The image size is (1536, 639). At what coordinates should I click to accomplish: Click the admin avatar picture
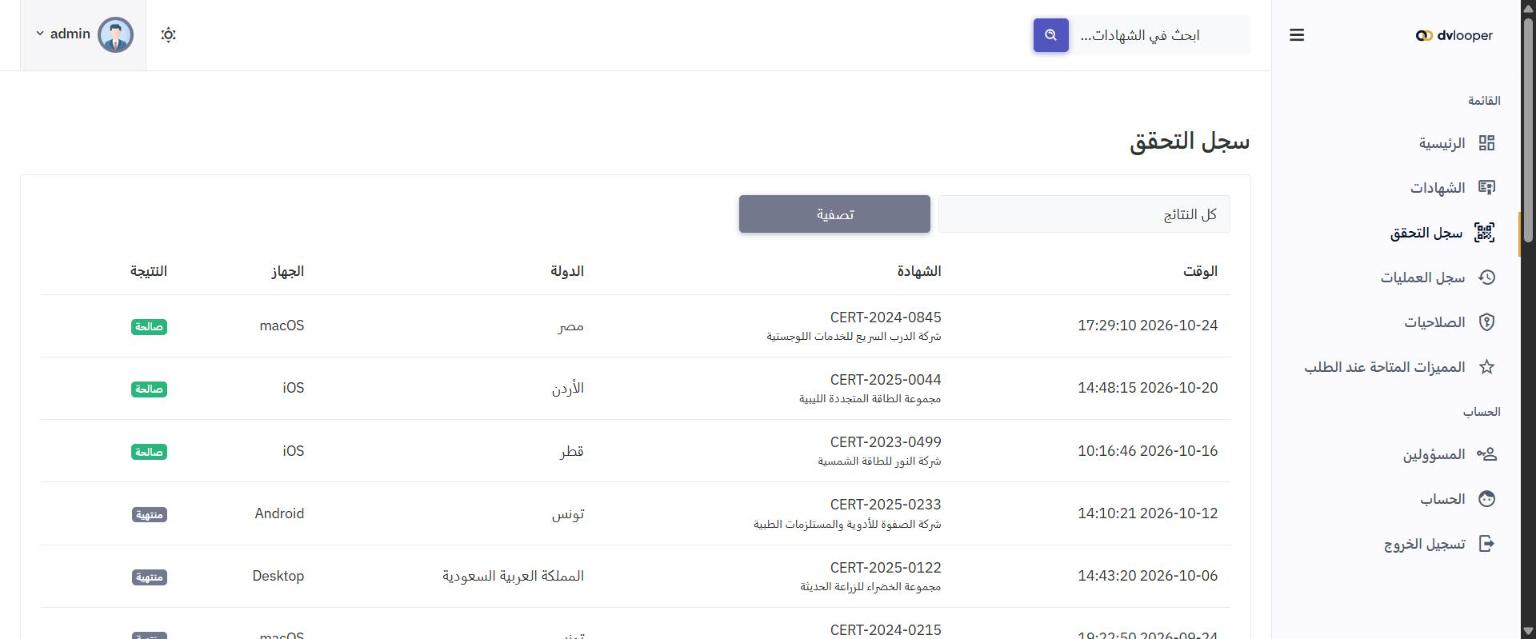coord(116,35)
